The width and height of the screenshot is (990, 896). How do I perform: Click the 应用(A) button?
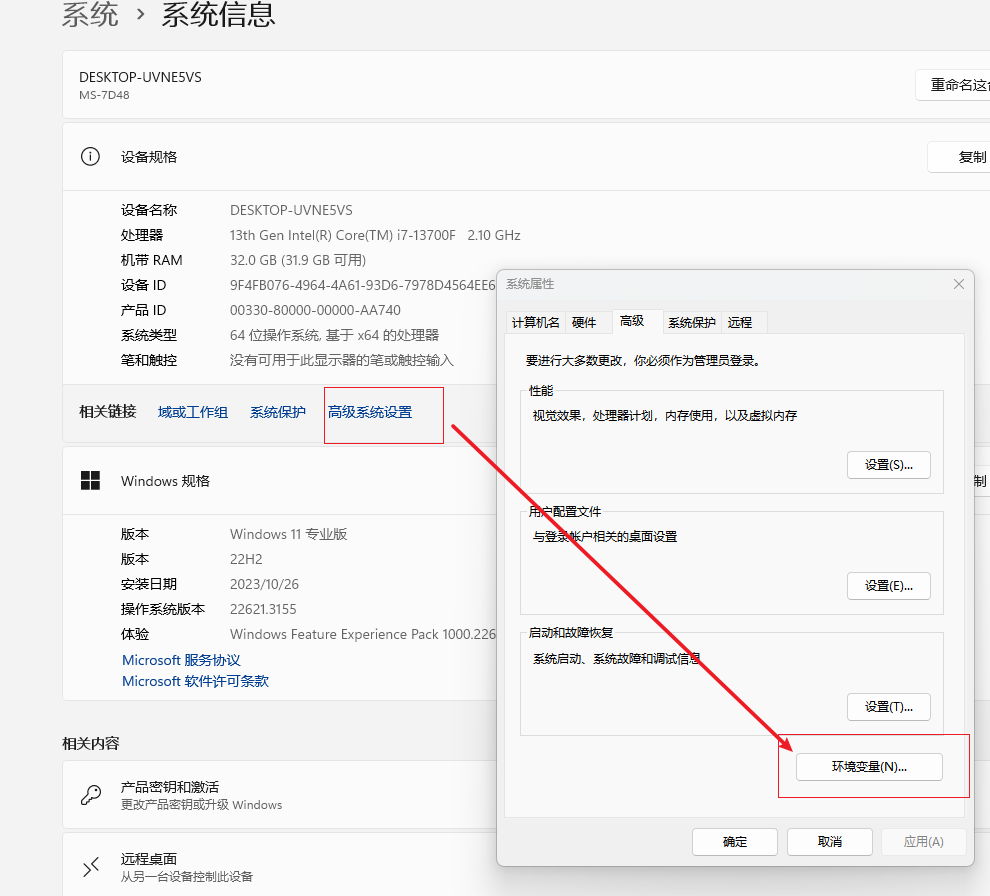click(x=923, y=842)
